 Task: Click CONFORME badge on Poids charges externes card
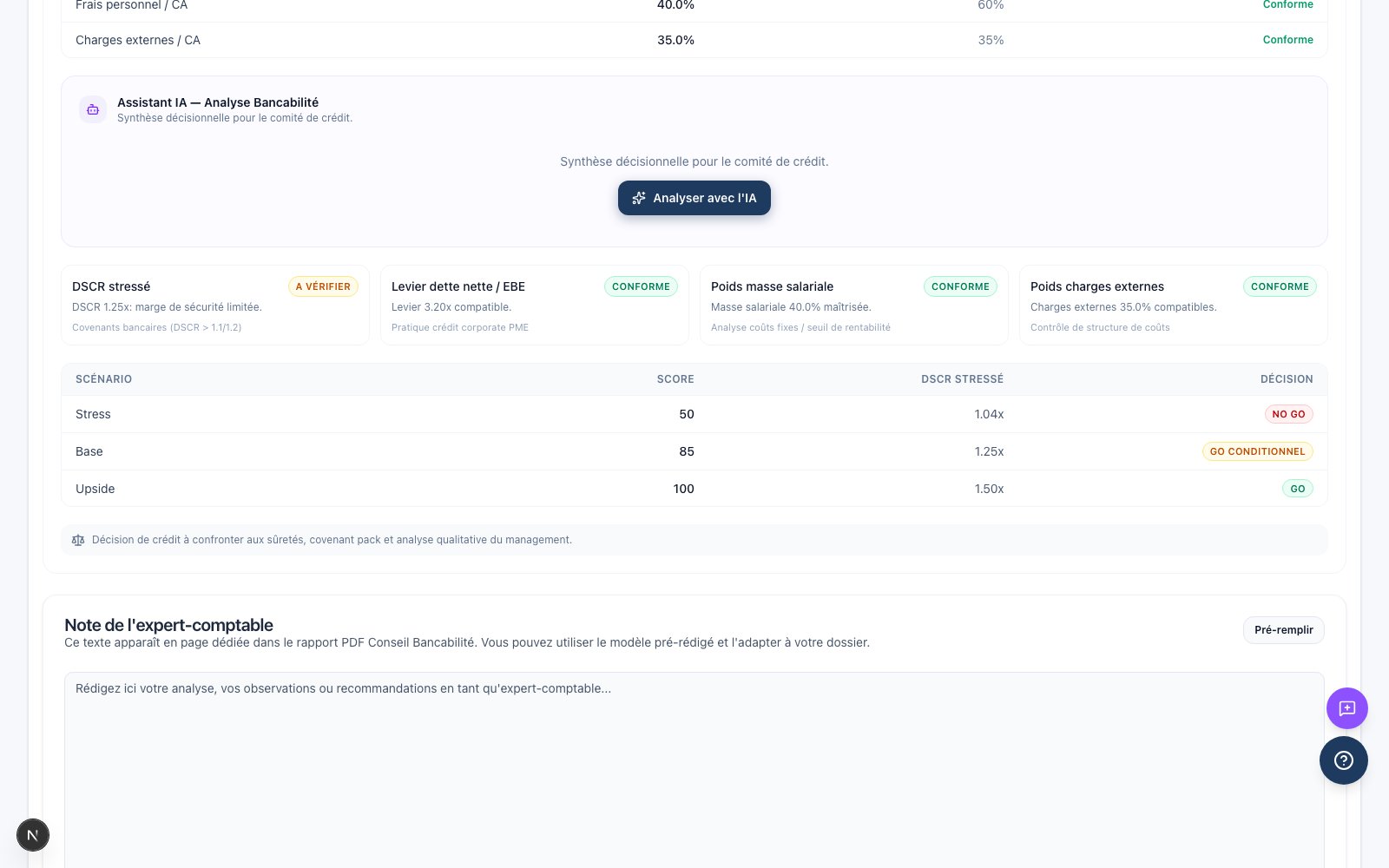tap(1280, 286)
